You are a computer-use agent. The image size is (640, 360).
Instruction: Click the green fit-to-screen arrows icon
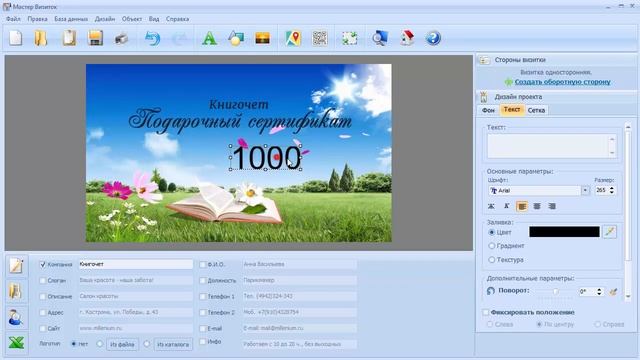349,38
